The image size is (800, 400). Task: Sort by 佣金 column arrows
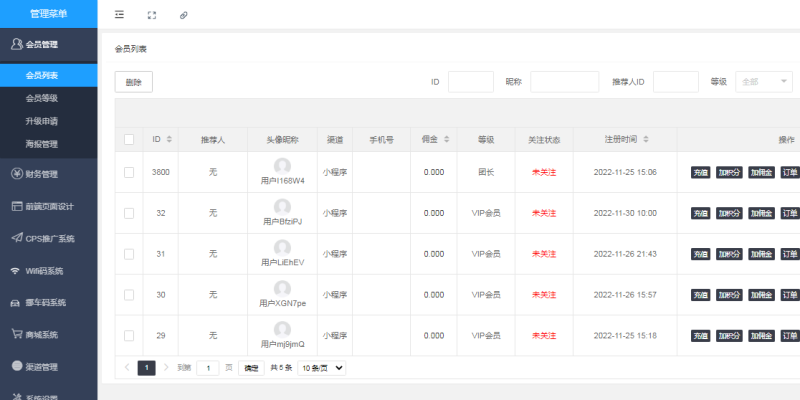pos(446,139)
